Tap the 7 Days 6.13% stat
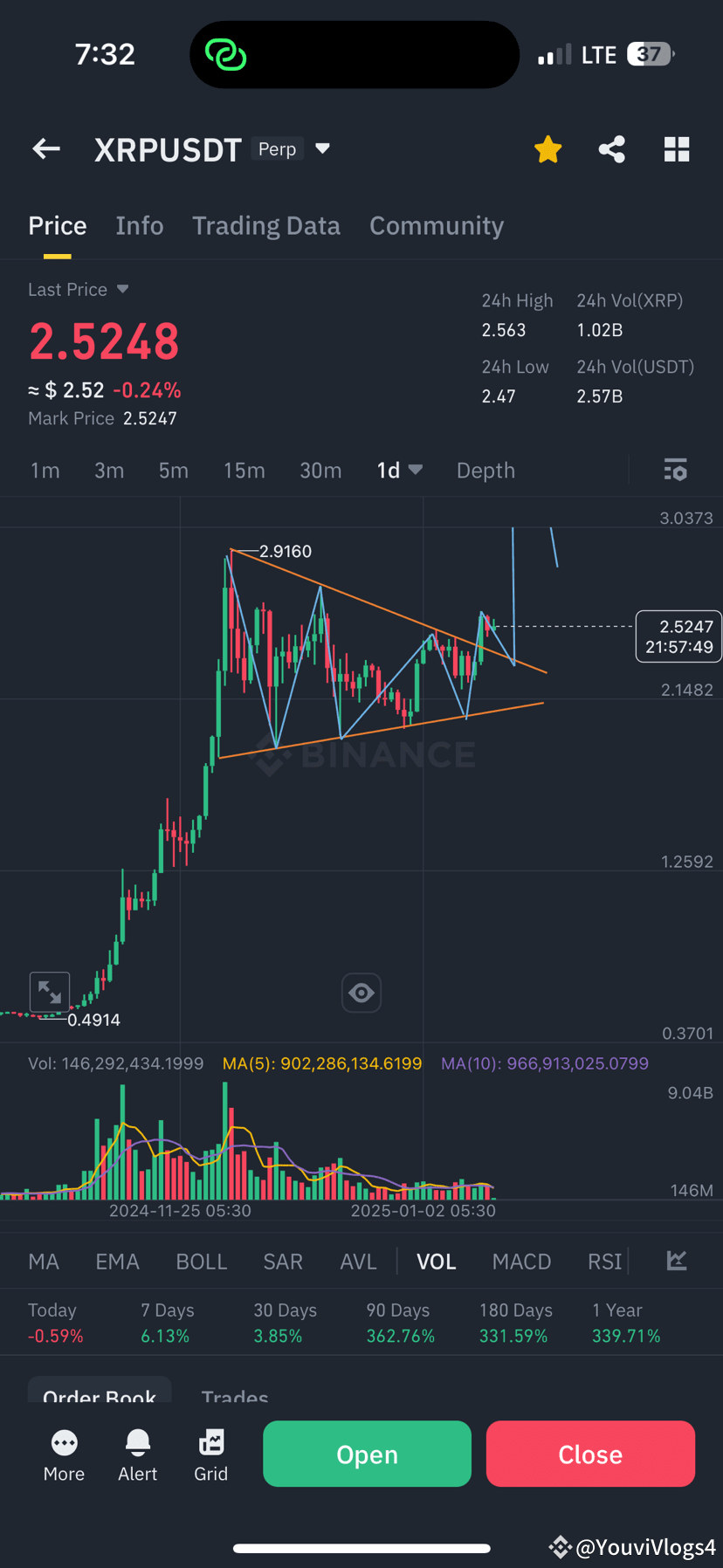723x1568 pixels. [167, 1323]
